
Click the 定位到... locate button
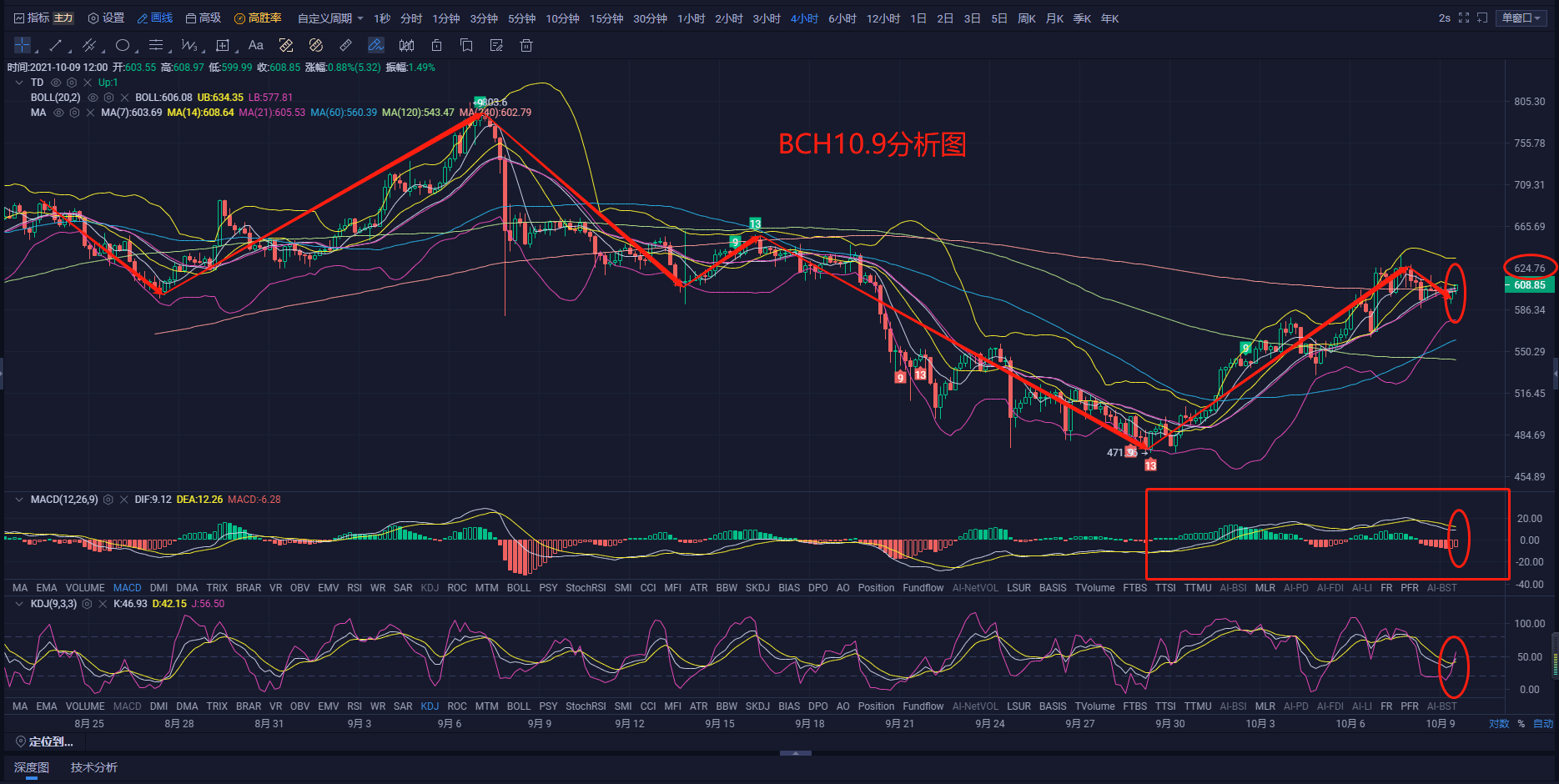click(x=44, y=741)
